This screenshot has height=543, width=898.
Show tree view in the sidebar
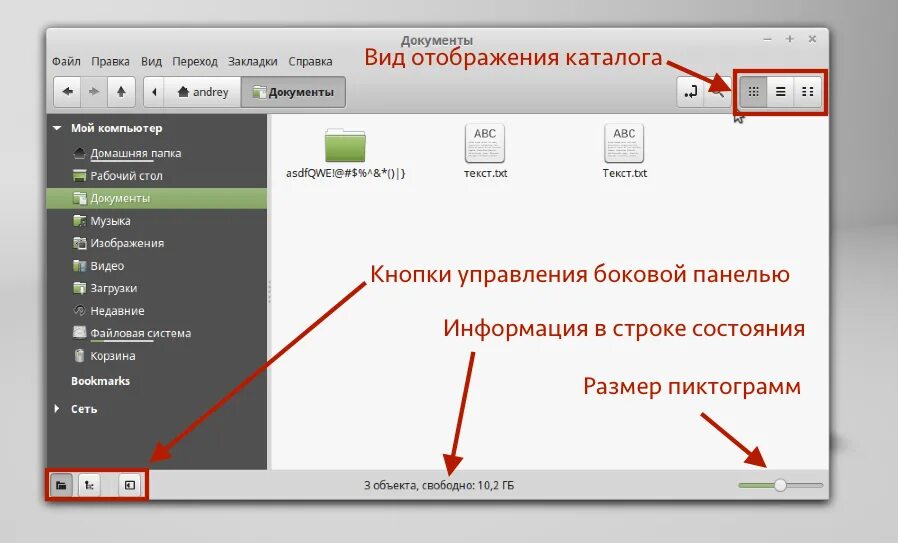(x=89, y=485)
